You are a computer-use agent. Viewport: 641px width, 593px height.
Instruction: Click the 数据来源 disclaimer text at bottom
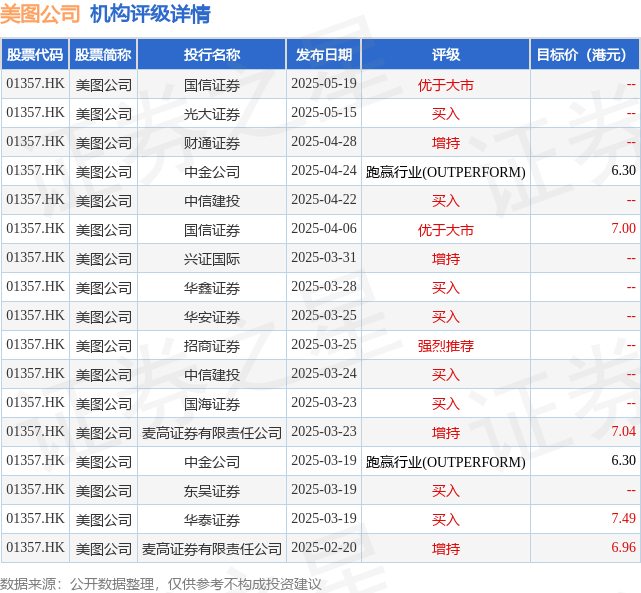pyautogui.click(x=161, y=584)
